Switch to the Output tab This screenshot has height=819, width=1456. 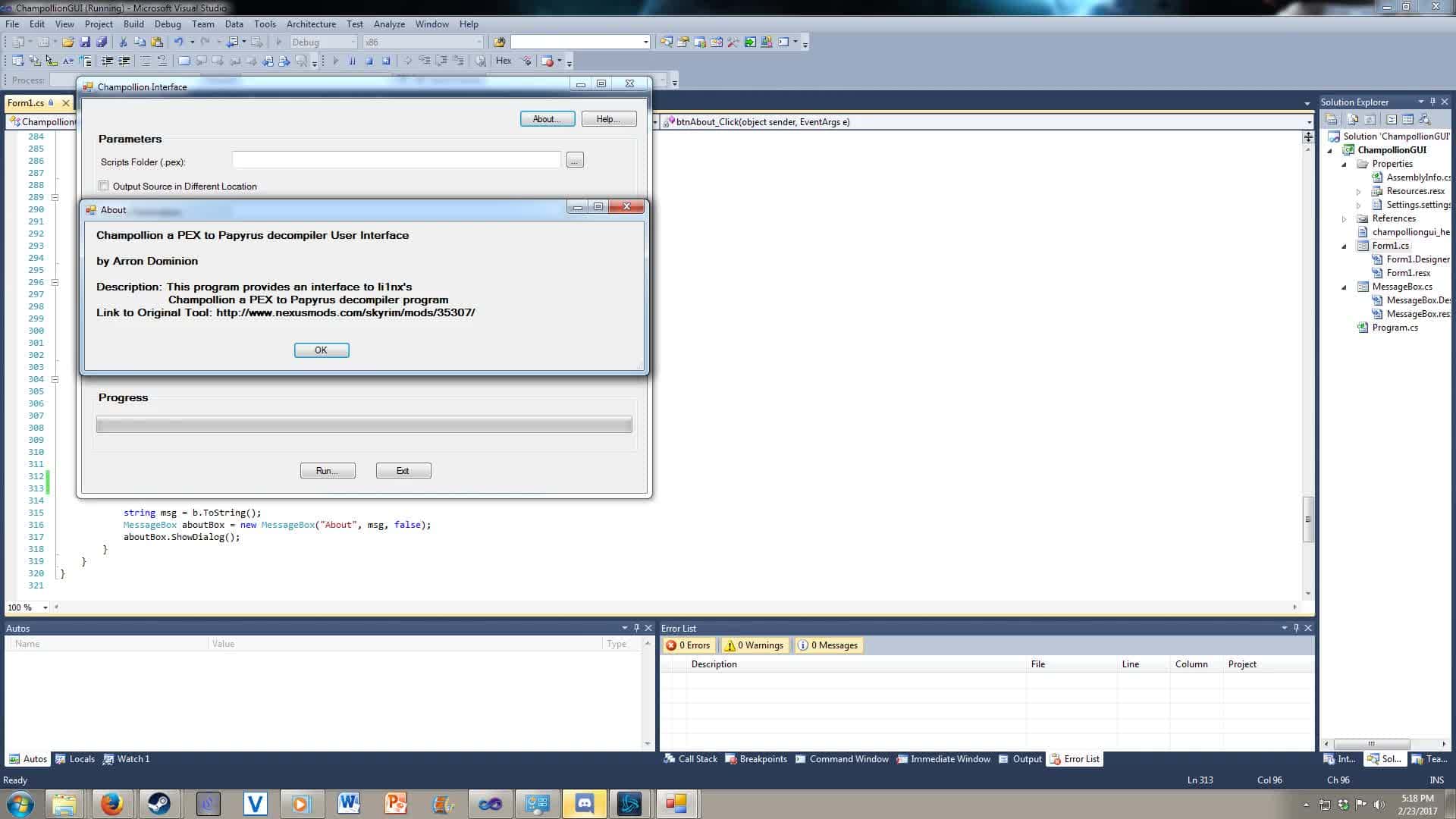[x=1021, y=759]
